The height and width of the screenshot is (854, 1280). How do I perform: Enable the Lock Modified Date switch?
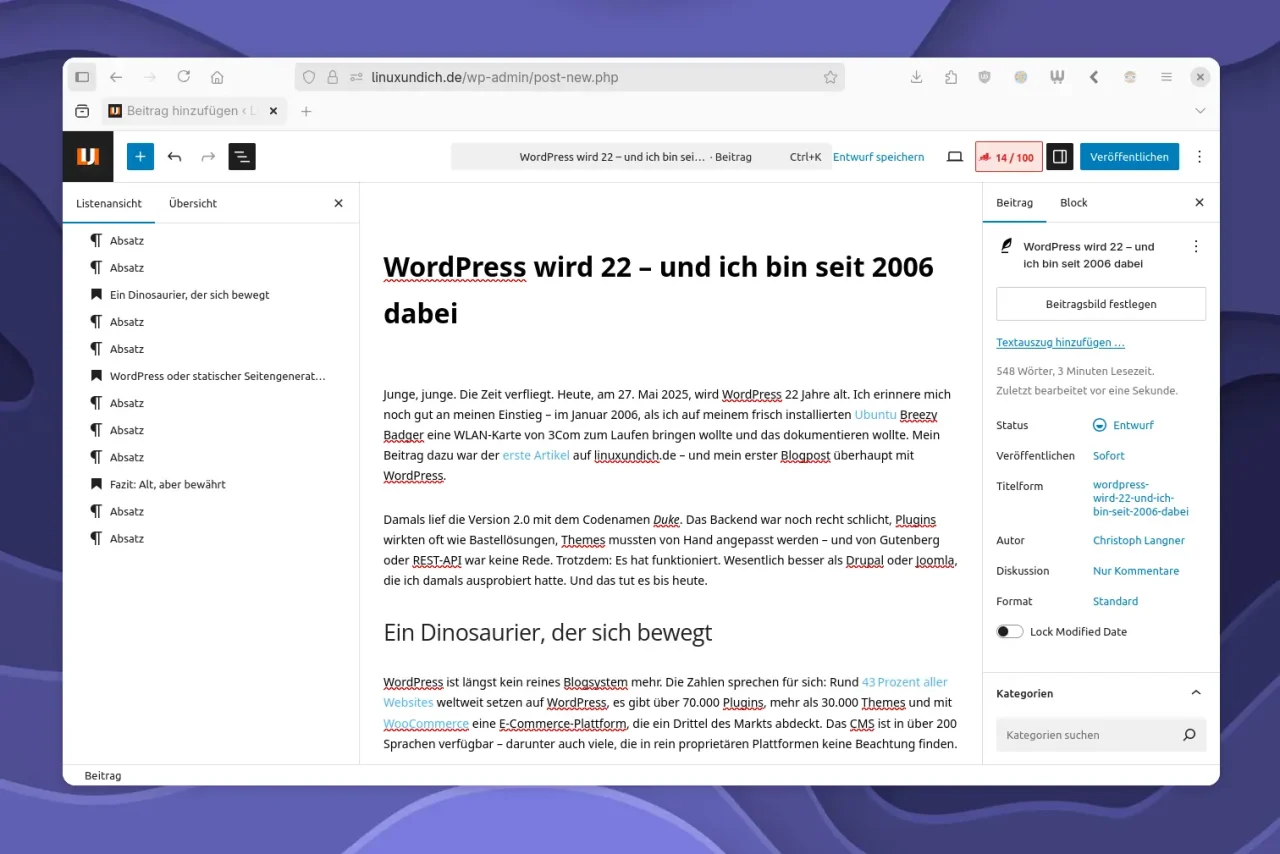pos(1010,631)
